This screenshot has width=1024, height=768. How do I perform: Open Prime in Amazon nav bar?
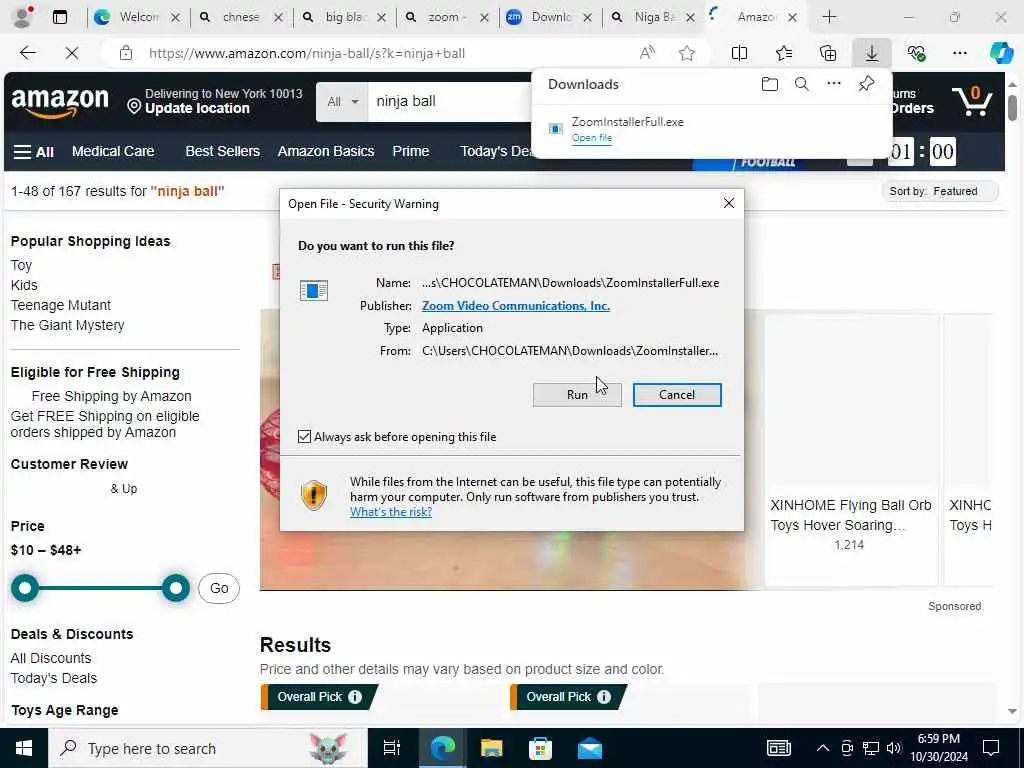point(411,151)
